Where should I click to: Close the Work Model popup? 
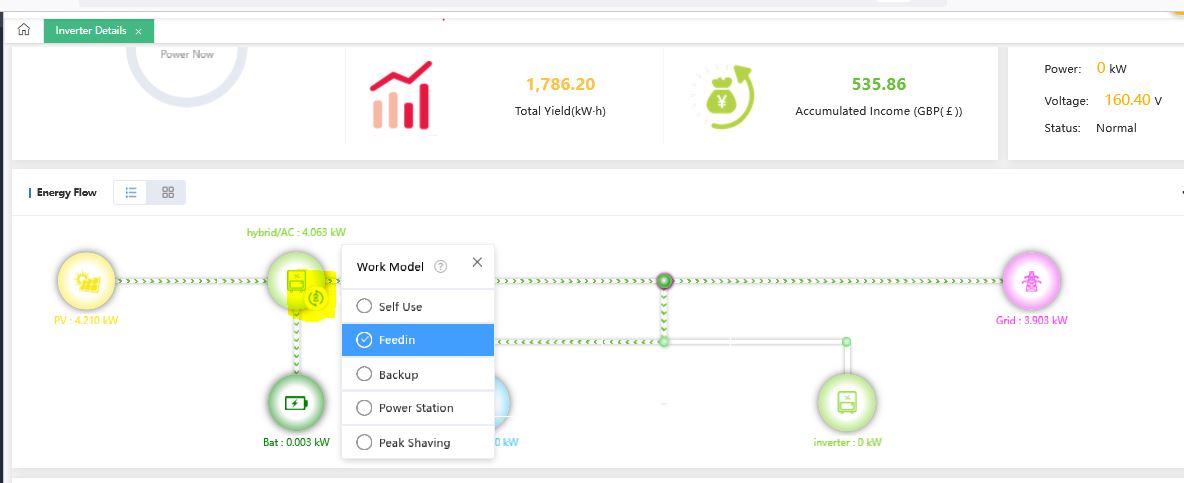pos(477,262)
